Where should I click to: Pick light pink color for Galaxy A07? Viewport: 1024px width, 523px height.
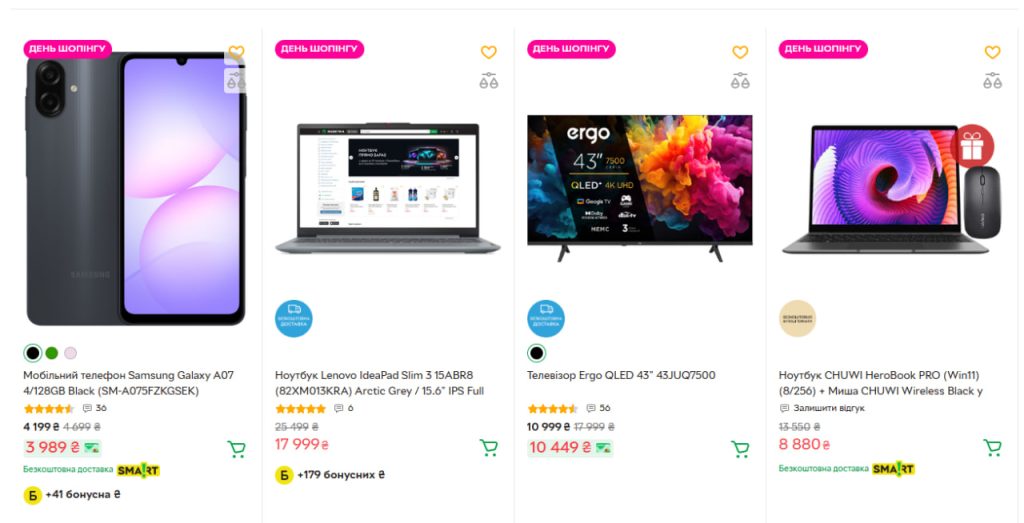(x=71, y=353)
